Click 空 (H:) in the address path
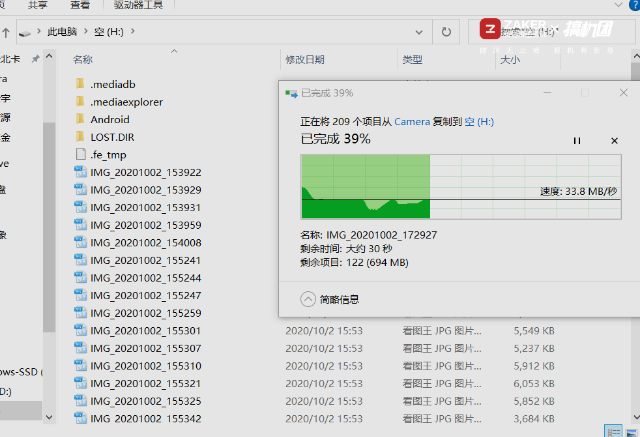640x437 pixels. [x=109, y=31]
